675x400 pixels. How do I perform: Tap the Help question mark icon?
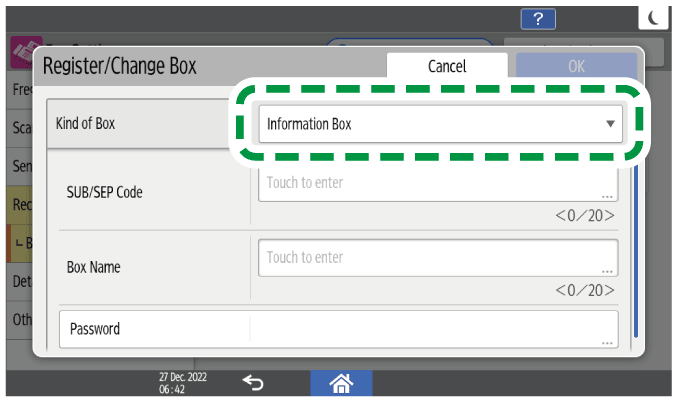538,21
